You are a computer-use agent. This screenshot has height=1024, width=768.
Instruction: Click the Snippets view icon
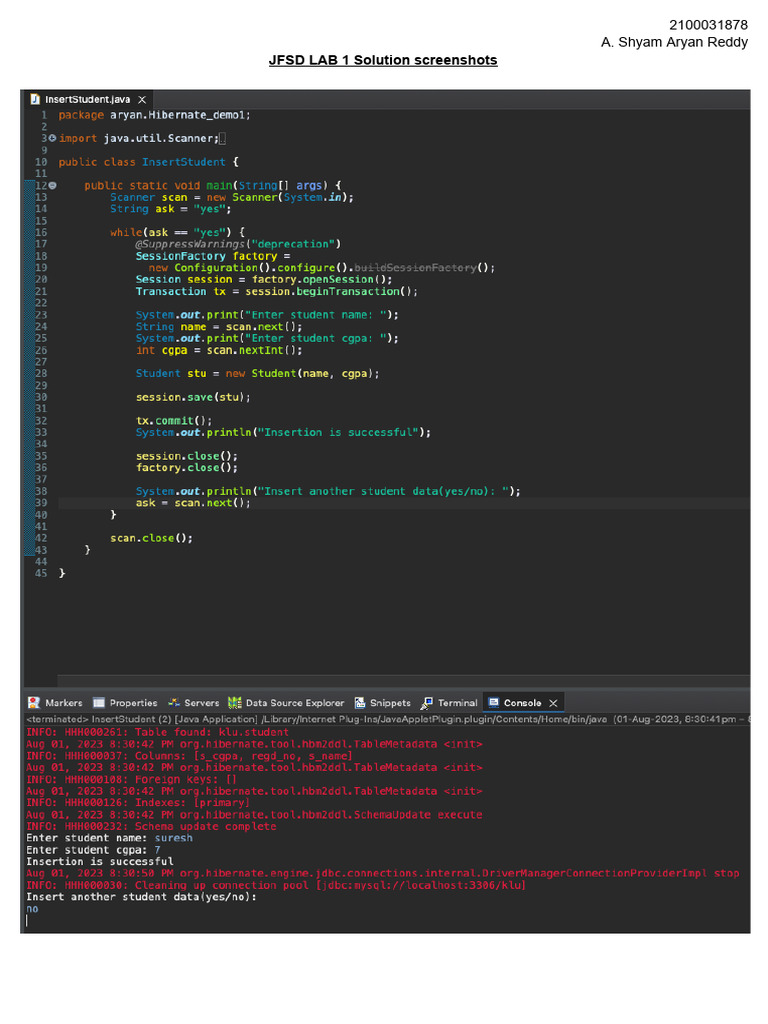point(359,703)
